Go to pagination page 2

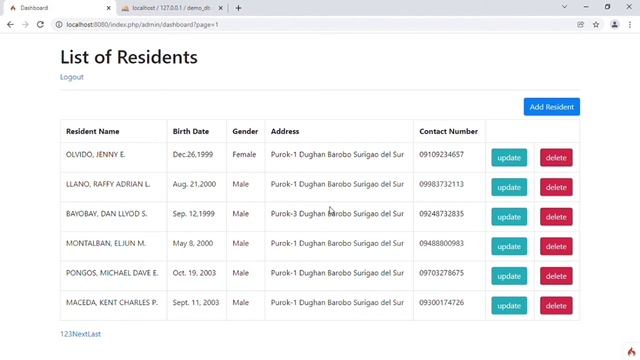pos(66,334)
